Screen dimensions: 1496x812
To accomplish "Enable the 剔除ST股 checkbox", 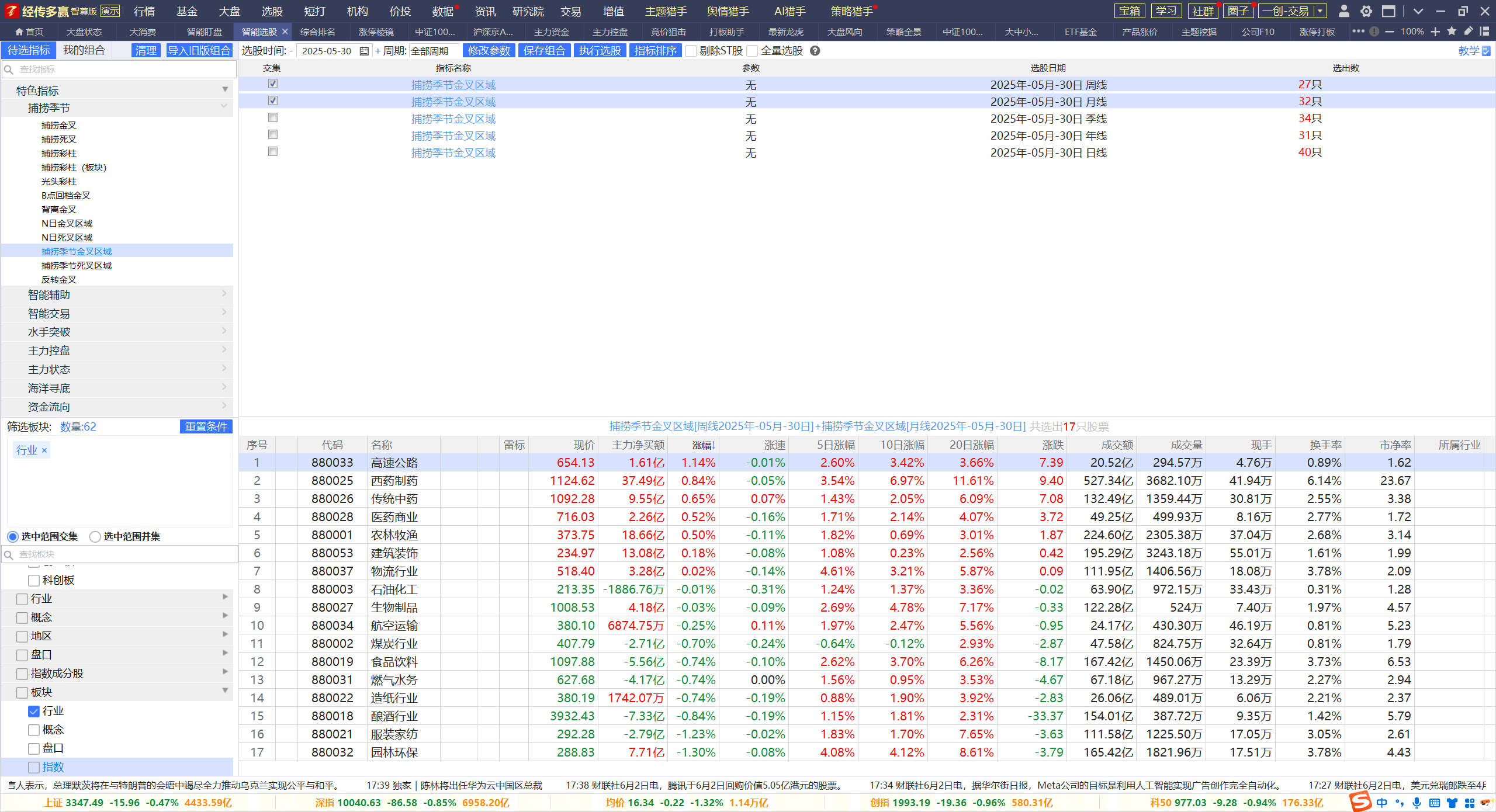I will (691, 51).
